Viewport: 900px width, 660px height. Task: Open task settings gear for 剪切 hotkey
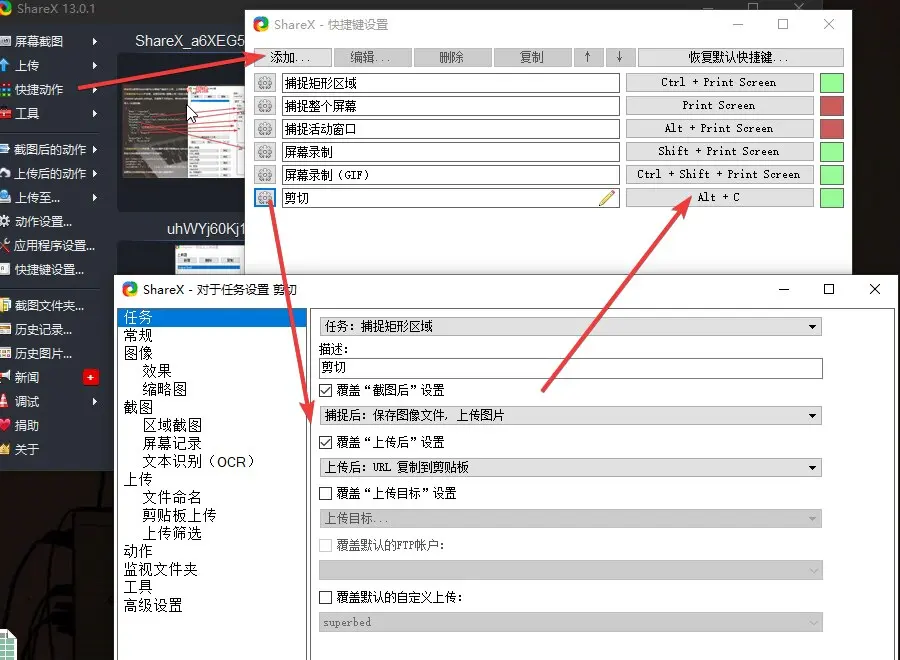[x=265, y=197]
